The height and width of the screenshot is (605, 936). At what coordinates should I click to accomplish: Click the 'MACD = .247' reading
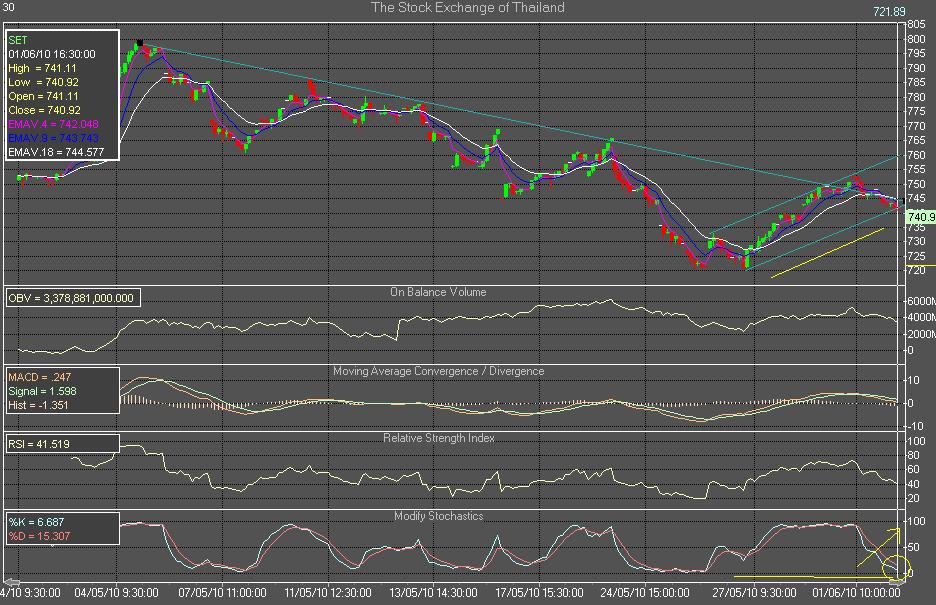(39, 377)
